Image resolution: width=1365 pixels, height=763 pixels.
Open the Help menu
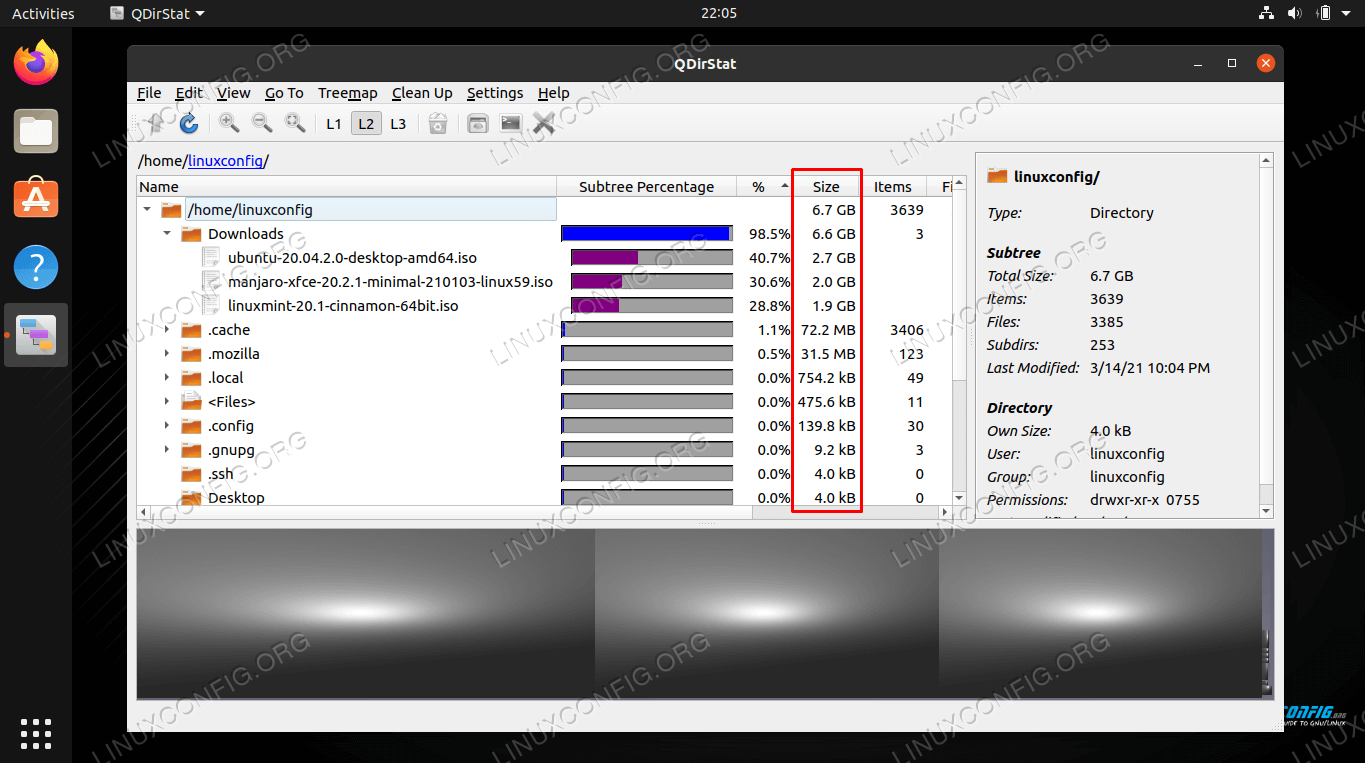pos(553,93)
